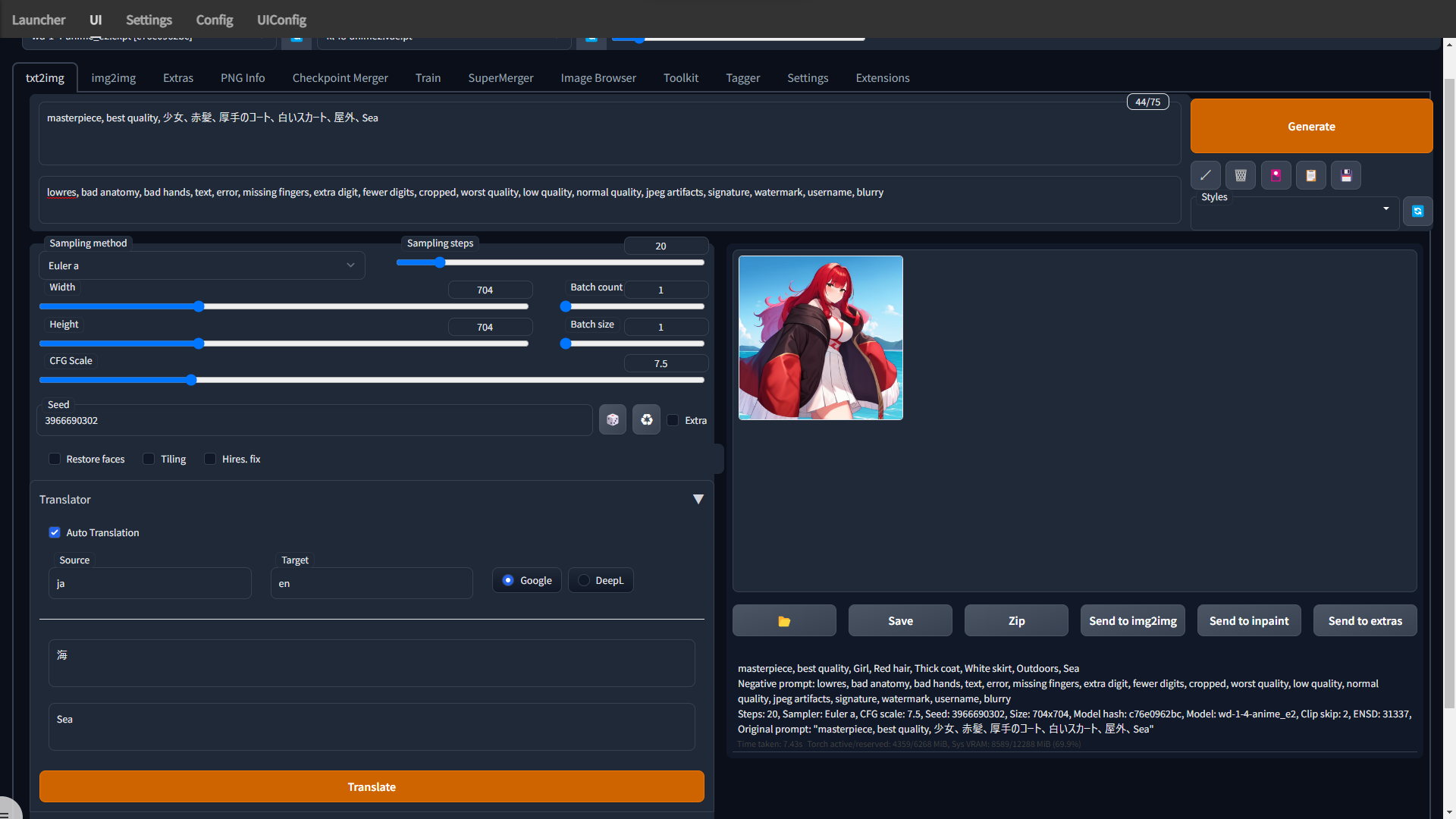
Task: Click the generated image thumbnail
Action: [x=821, y=337]
